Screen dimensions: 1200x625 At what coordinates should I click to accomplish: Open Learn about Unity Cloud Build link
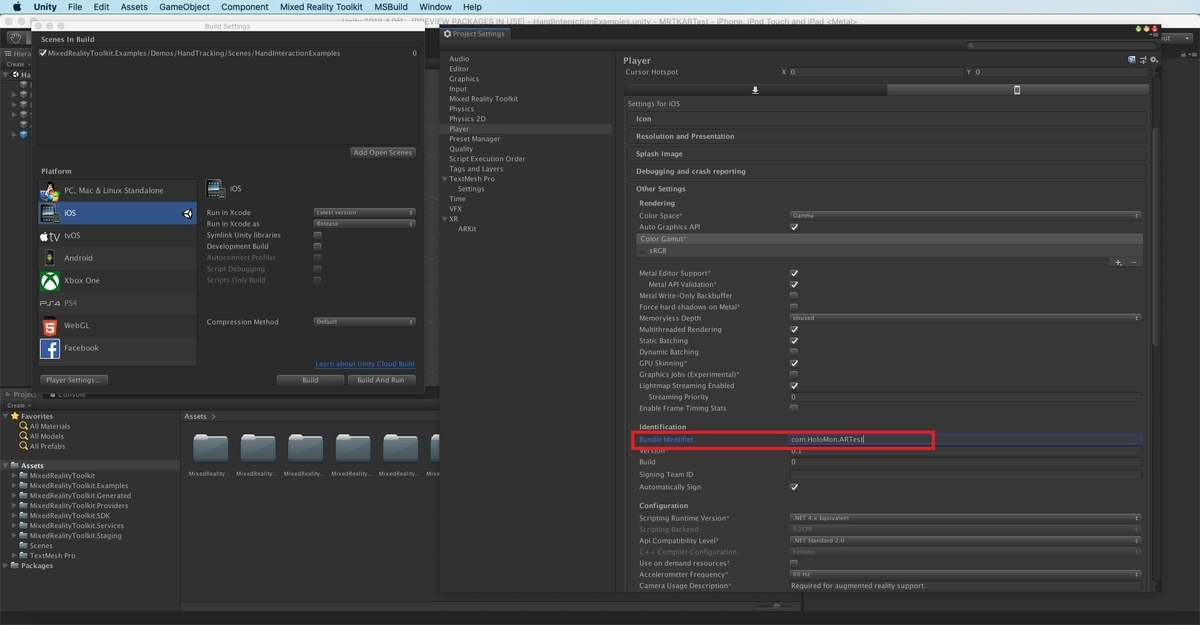coord(365,364)
